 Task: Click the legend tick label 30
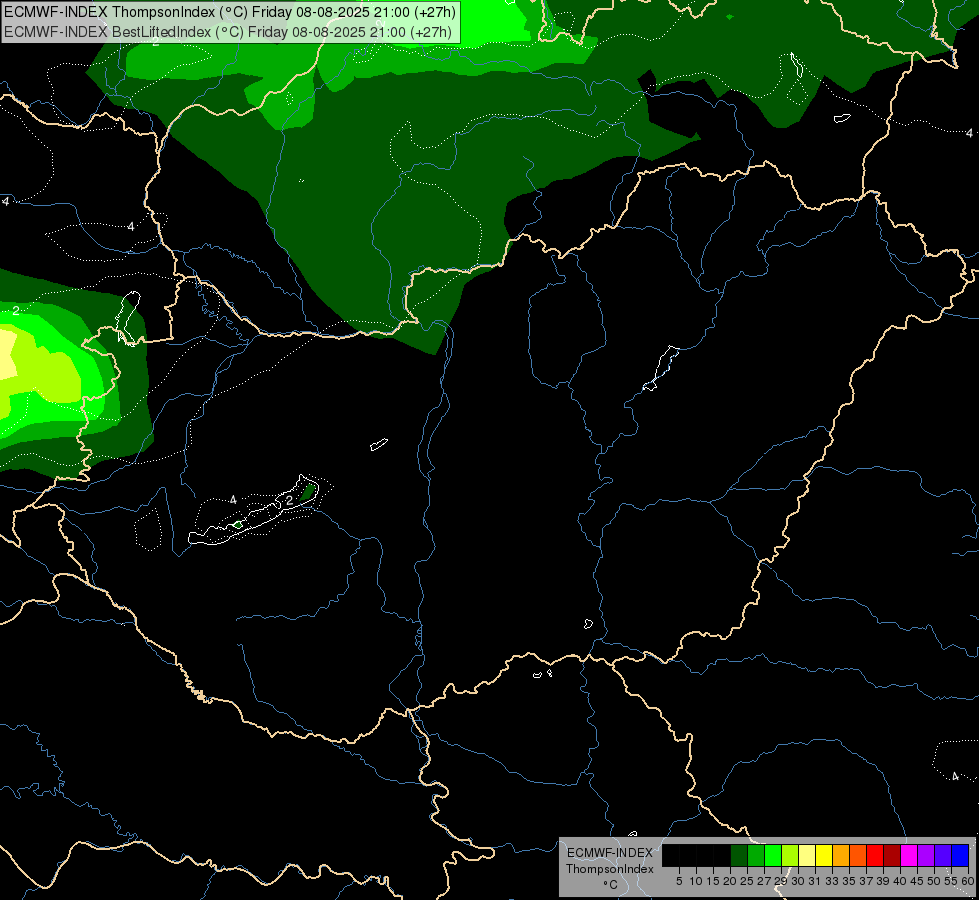pyautogui.click(x=798, y=881)
